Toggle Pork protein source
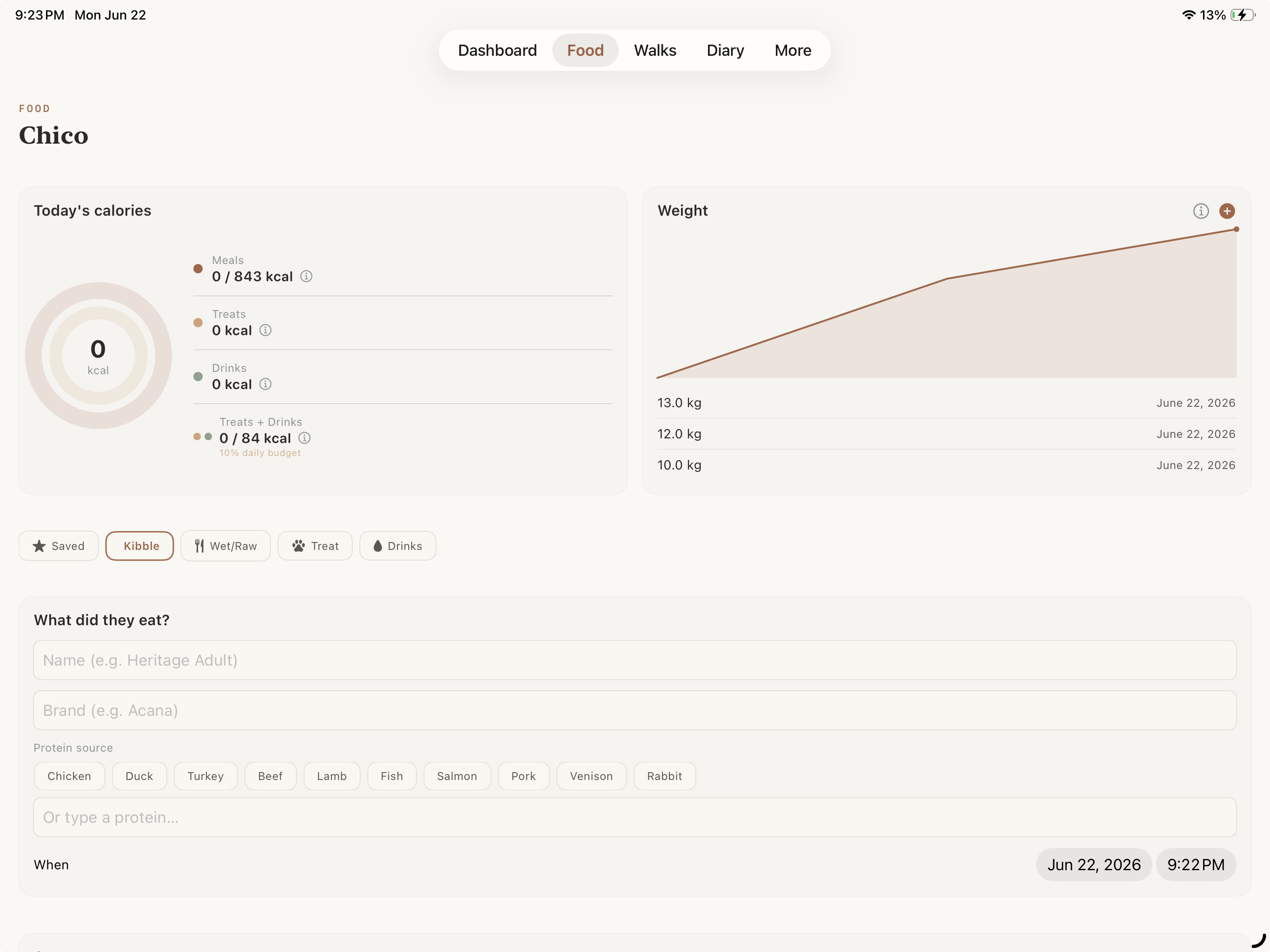 [x=523, y=776]
